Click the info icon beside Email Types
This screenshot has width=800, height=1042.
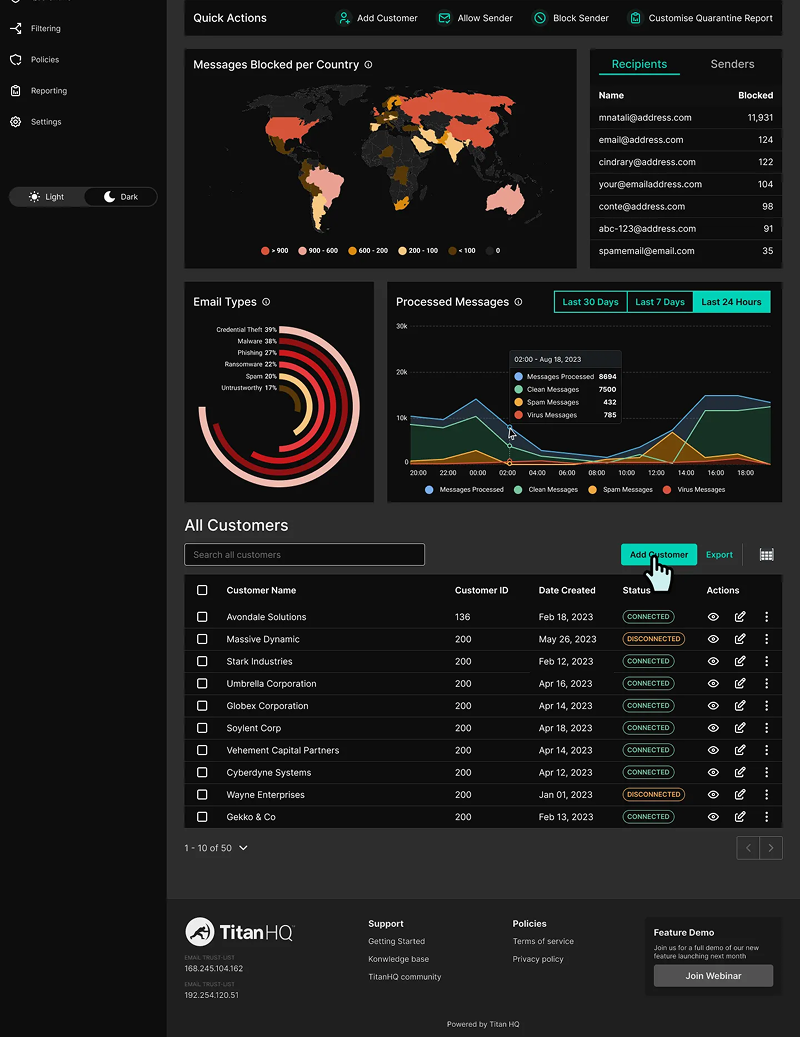[x=266, y=302]
